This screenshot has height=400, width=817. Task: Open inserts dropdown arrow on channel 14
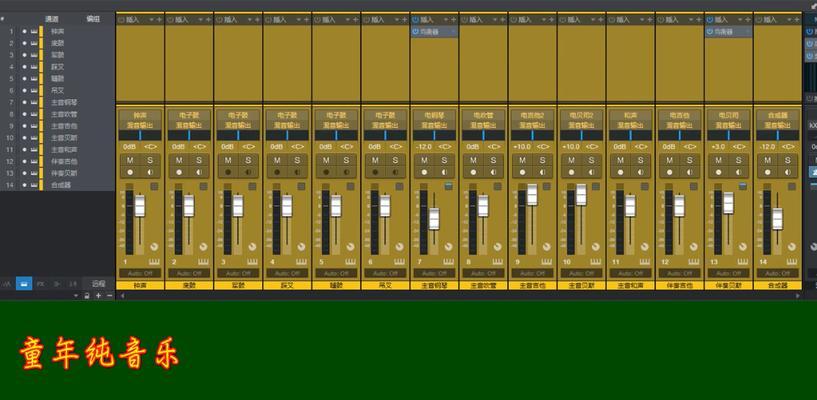pos(789,20)
